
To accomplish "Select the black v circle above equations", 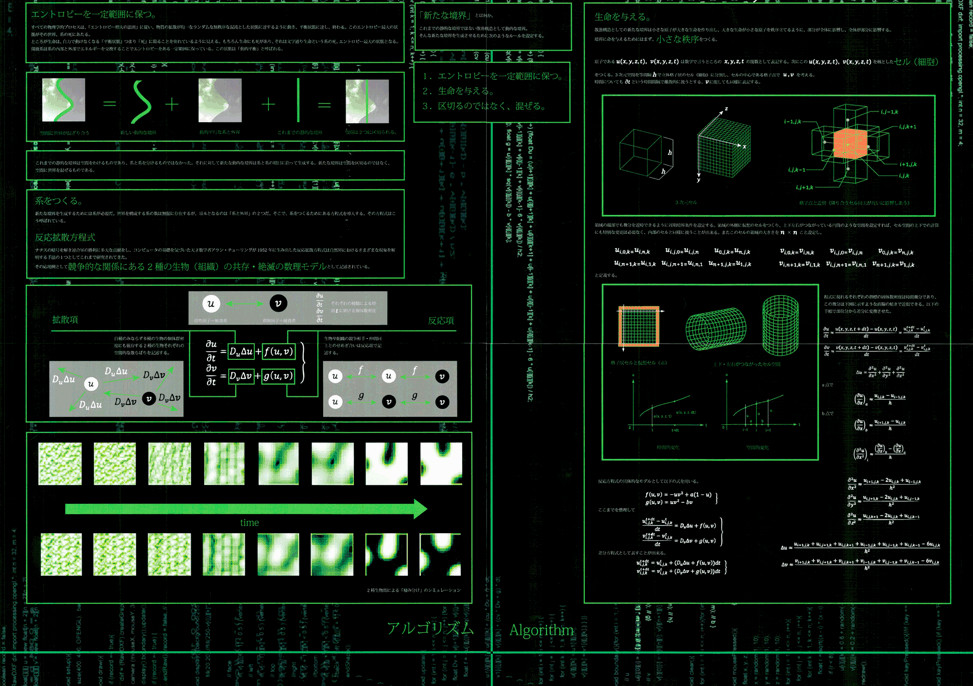I will pyautogui.click(x=278, y=304).
